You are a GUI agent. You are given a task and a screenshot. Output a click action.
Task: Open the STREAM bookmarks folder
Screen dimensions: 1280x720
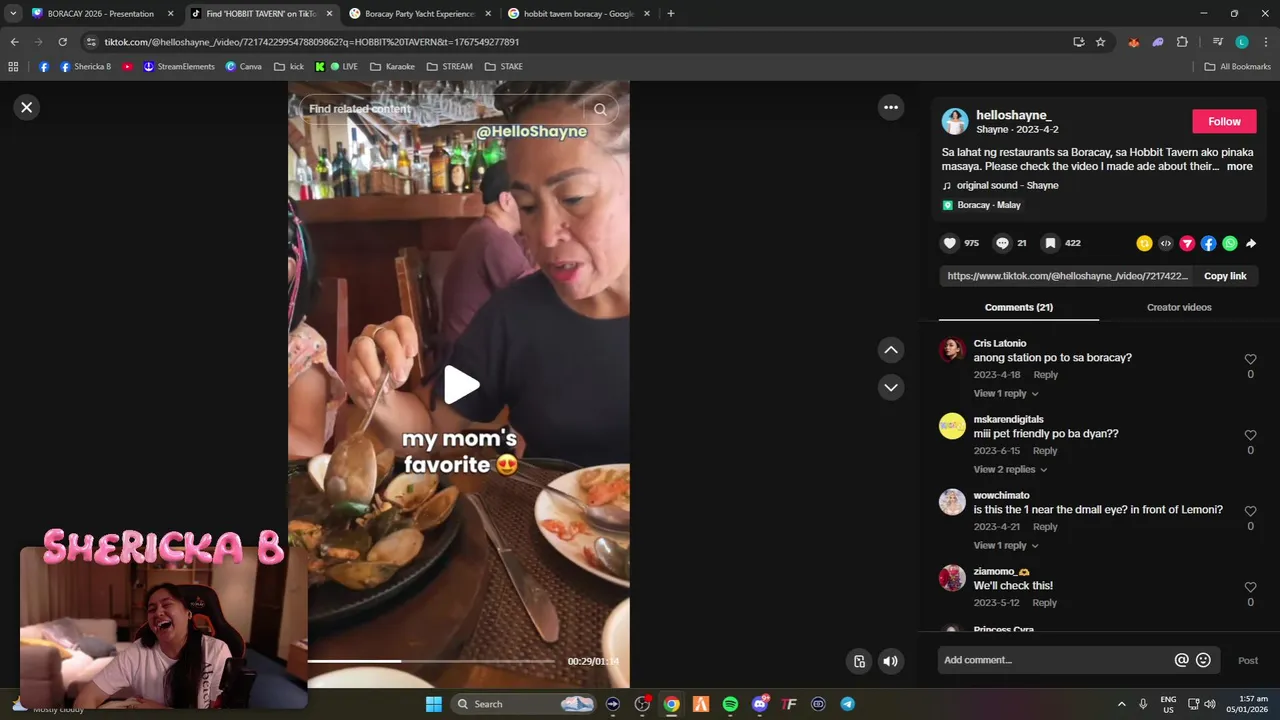click(x=449, y=67)
